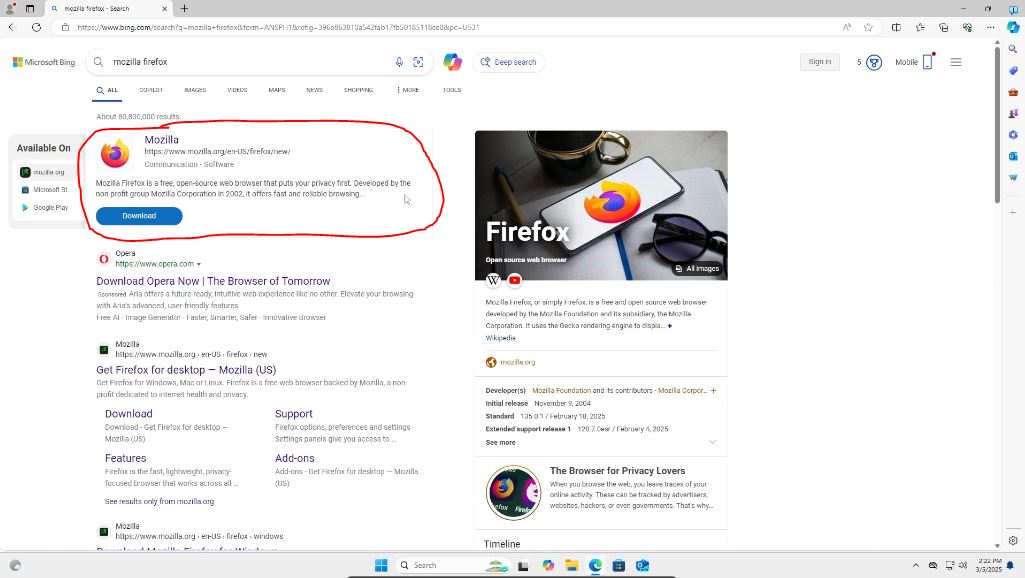
Task: Click the Windows Start button
Action: tap(381, 565)
